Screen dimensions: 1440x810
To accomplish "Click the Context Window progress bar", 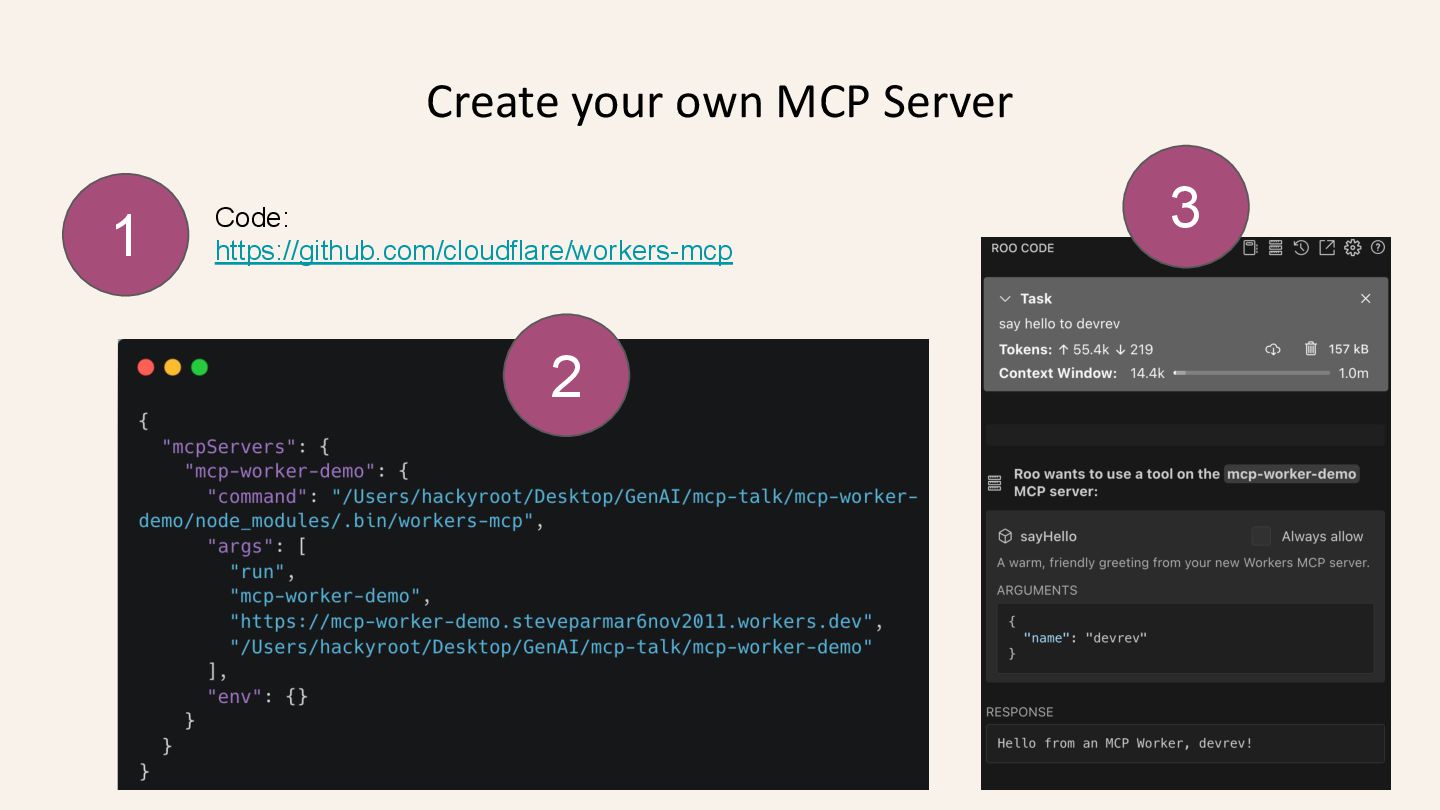I will point(1252,373).
